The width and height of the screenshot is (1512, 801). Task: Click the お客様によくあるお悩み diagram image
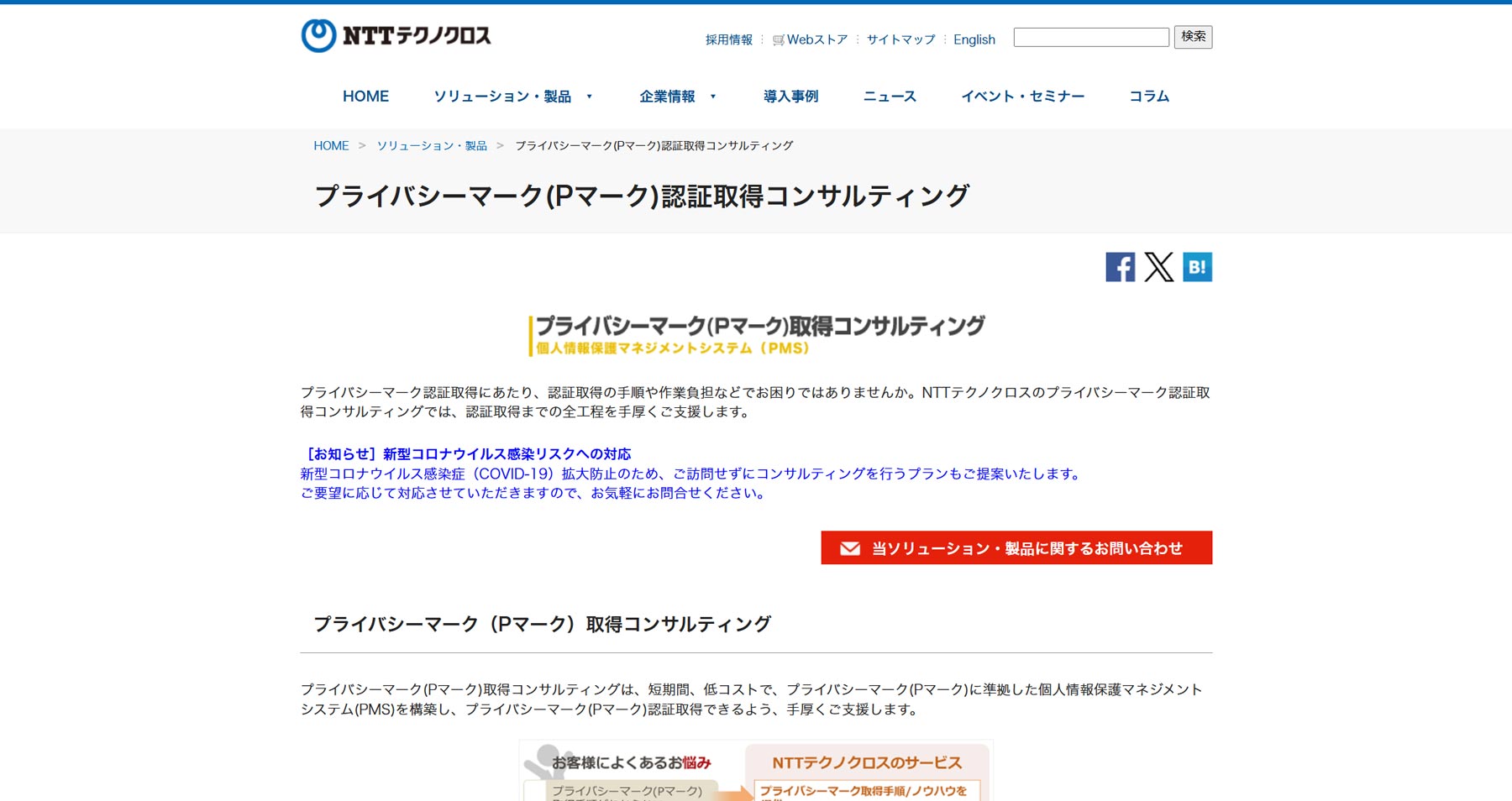(756, 770)
